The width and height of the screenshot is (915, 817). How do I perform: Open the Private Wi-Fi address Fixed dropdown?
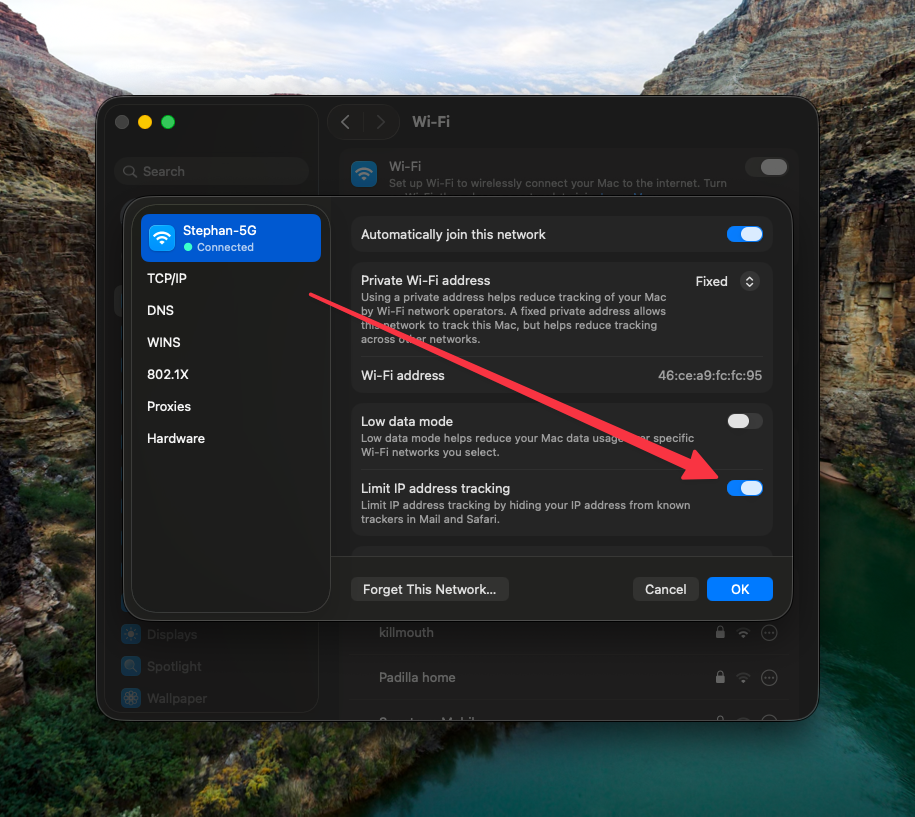click(x=748, y=282)
